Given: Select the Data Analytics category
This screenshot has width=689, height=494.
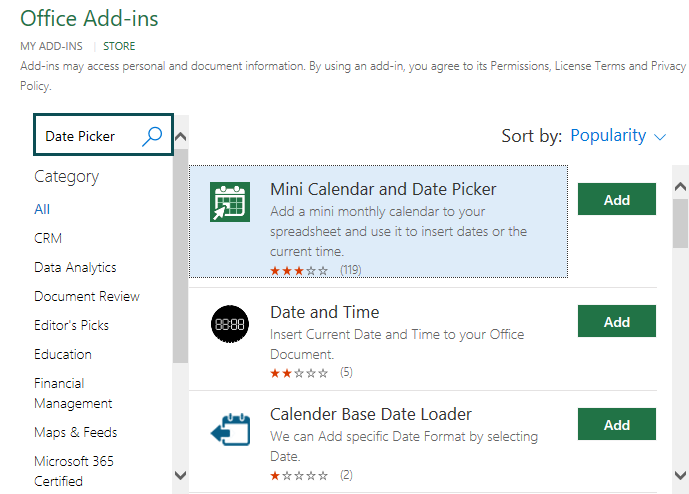Looking at the screenshot, I should (x=75, y=267).
